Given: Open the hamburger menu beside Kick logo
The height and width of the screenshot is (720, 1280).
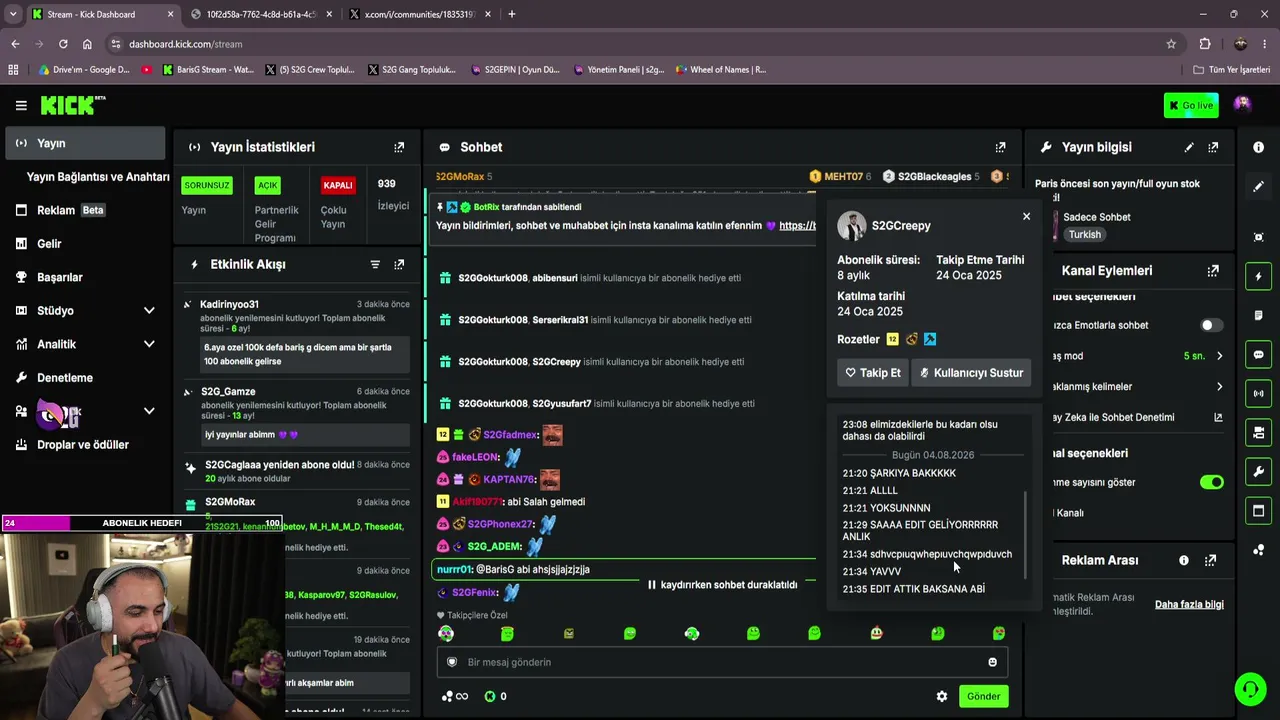Looking at the screenshot, I should tap(21, 105).
